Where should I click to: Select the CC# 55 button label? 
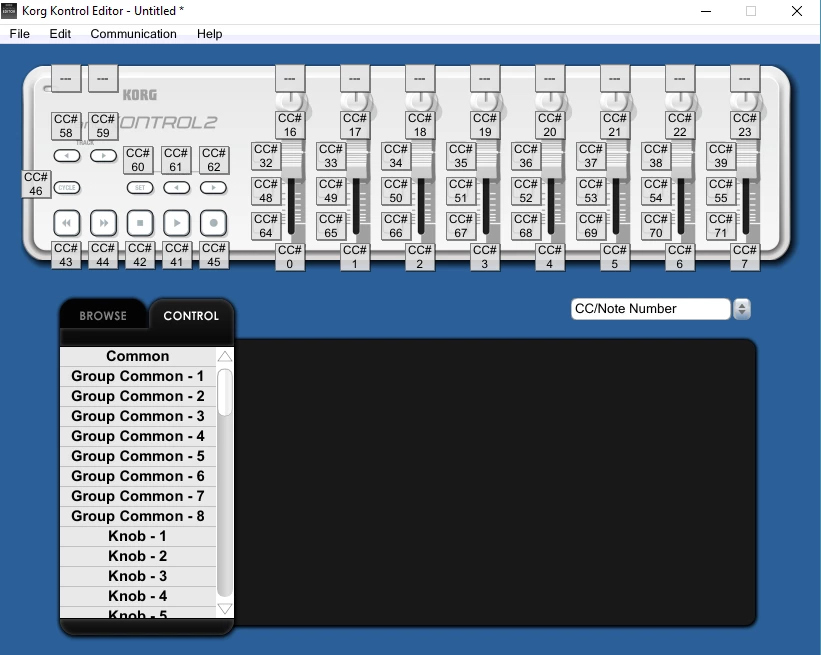(721, 191)
